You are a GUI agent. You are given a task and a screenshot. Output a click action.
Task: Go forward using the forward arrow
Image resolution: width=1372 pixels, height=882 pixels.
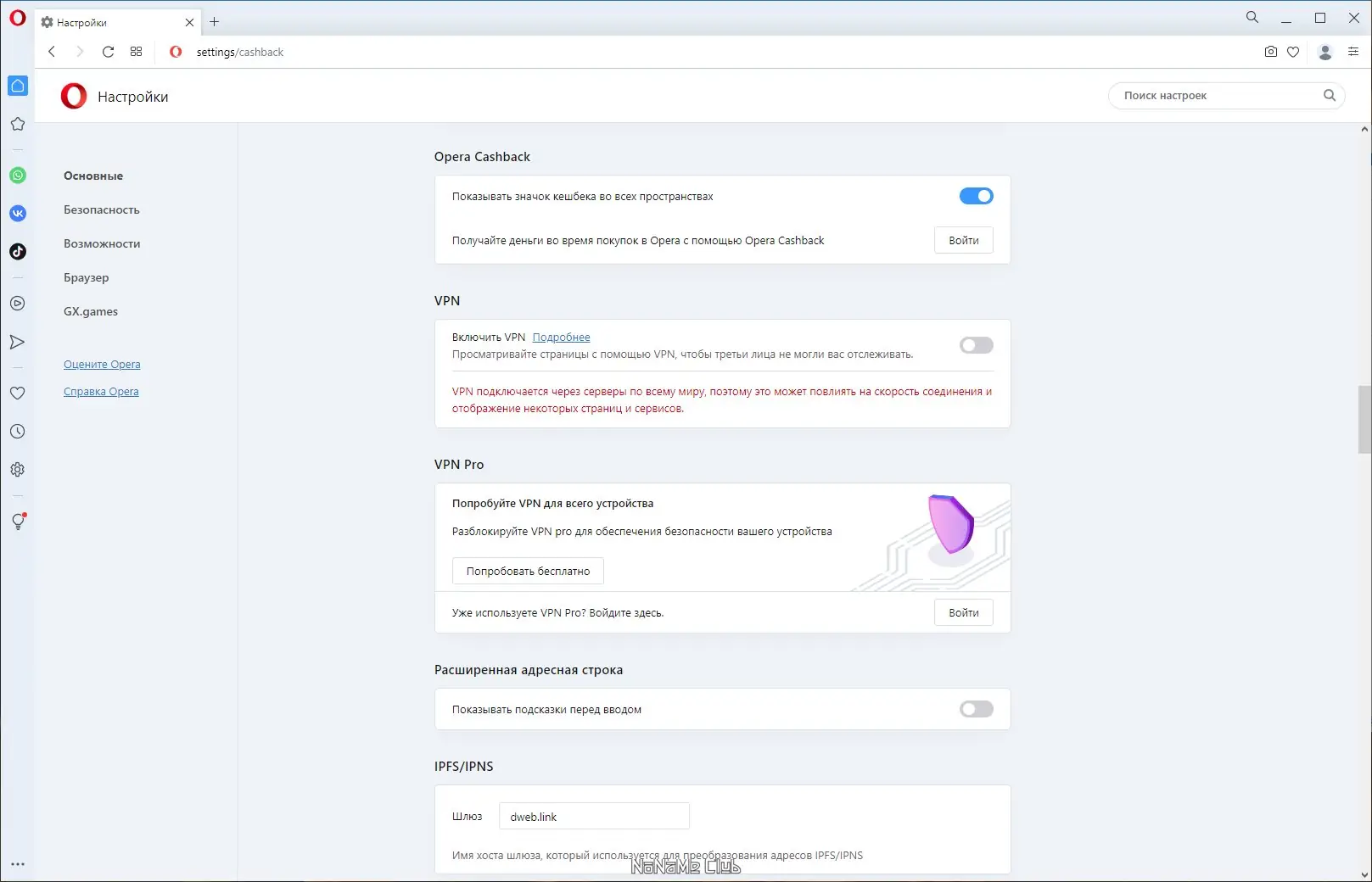click(80, 52)
